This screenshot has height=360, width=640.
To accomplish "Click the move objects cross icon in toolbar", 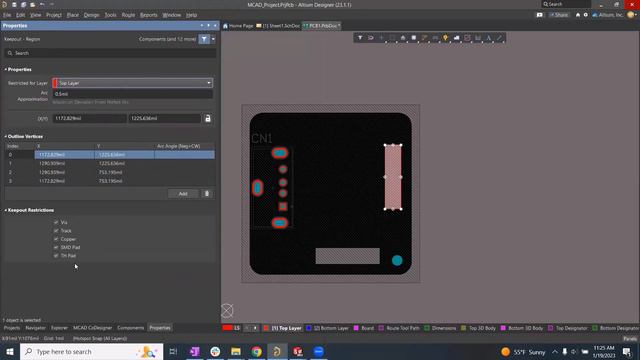I will (382, 38).
